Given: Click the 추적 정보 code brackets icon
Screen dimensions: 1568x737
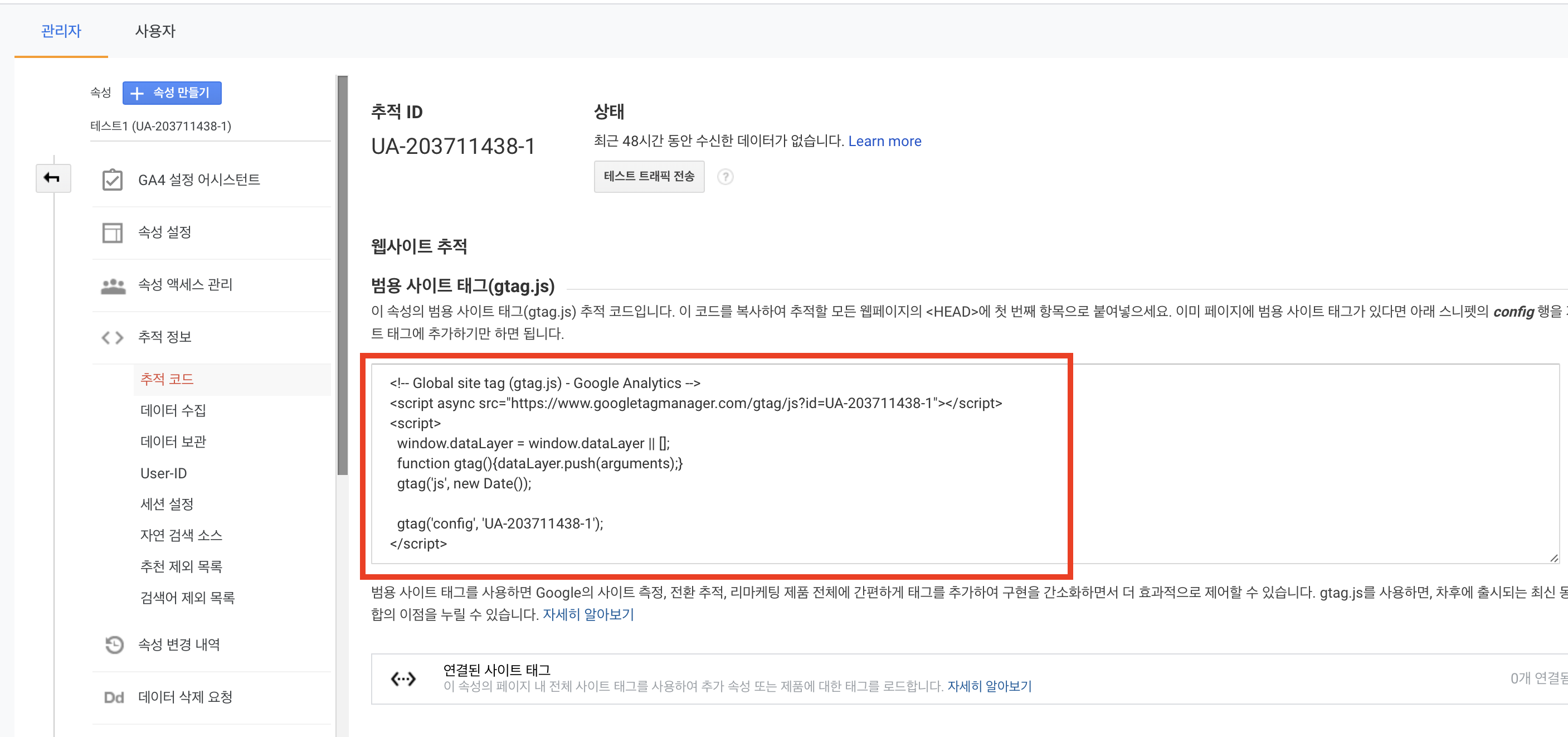Looking at the screenshot, I should point(112,337).
